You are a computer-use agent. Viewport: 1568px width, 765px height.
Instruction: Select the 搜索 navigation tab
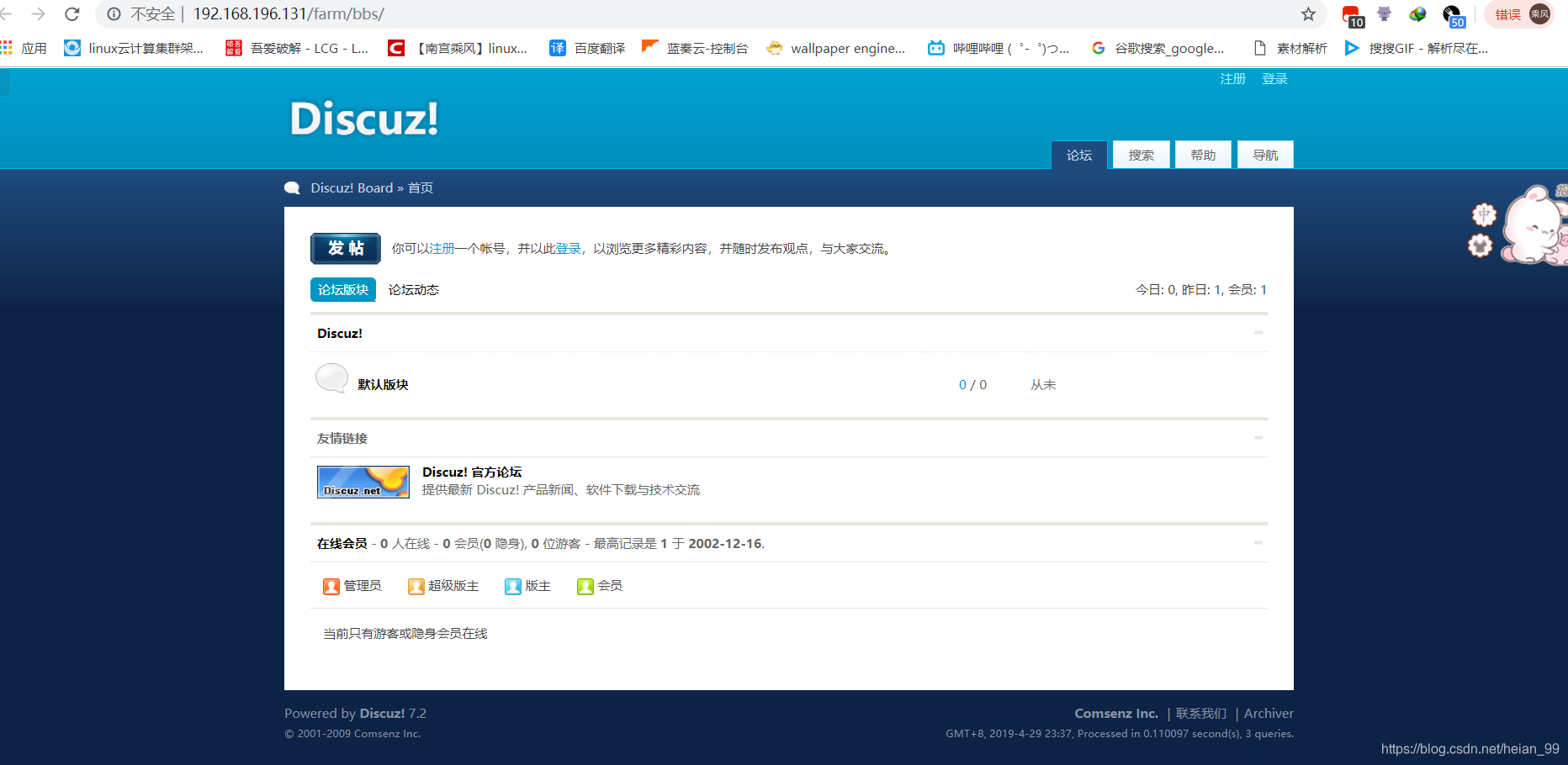click(1142, 155)
